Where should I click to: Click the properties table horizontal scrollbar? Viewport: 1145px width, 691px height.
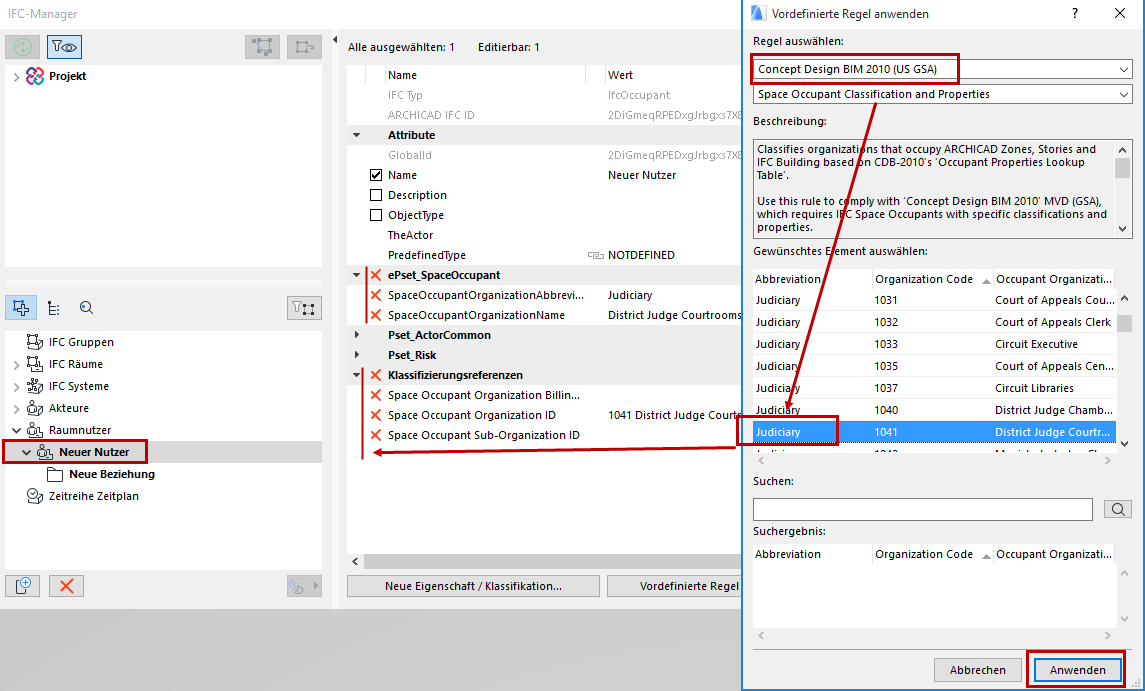(552, 562)
